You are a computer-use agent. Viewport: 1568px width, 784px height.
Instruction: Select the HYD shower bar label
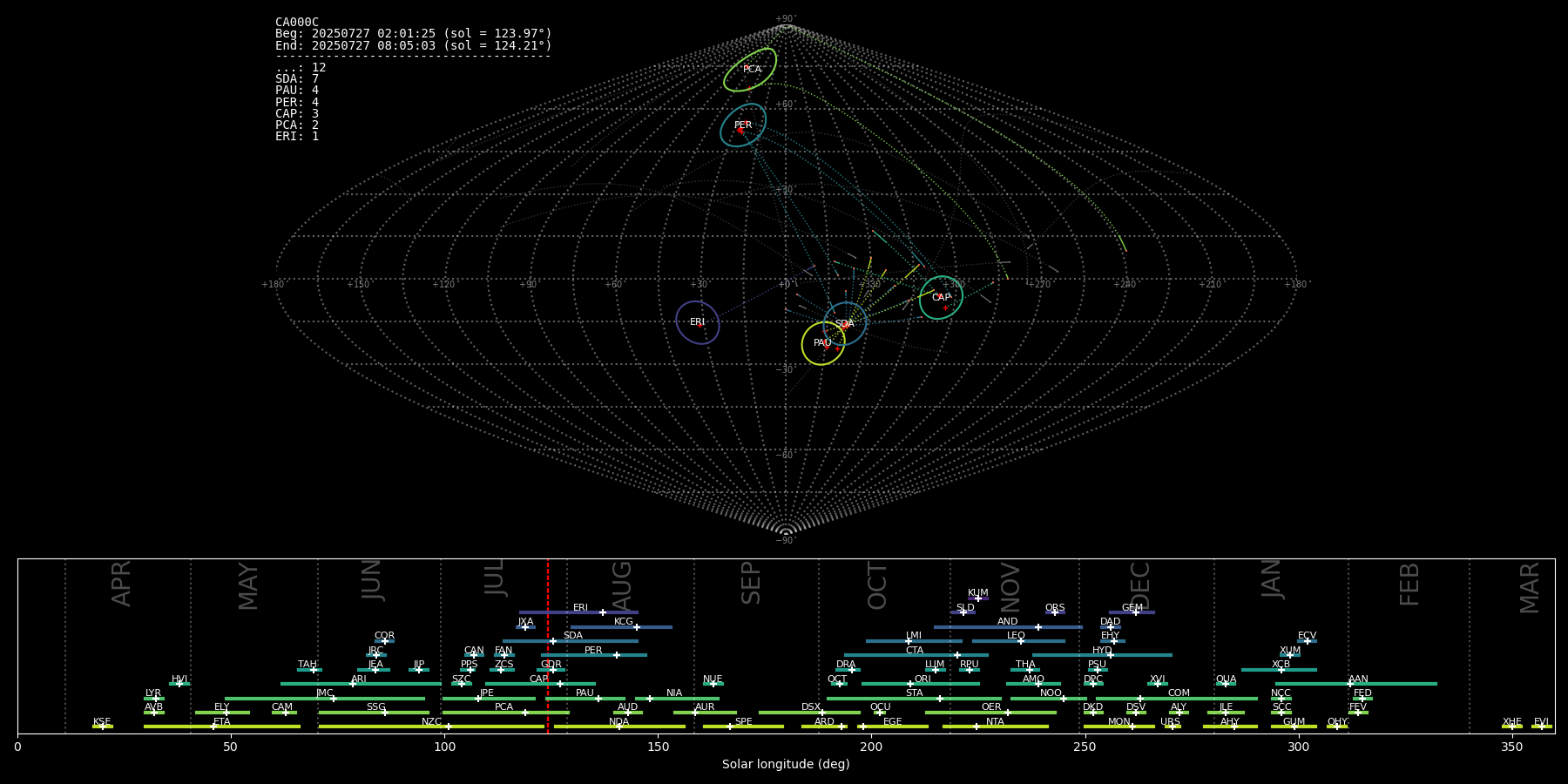point(1102,651)
